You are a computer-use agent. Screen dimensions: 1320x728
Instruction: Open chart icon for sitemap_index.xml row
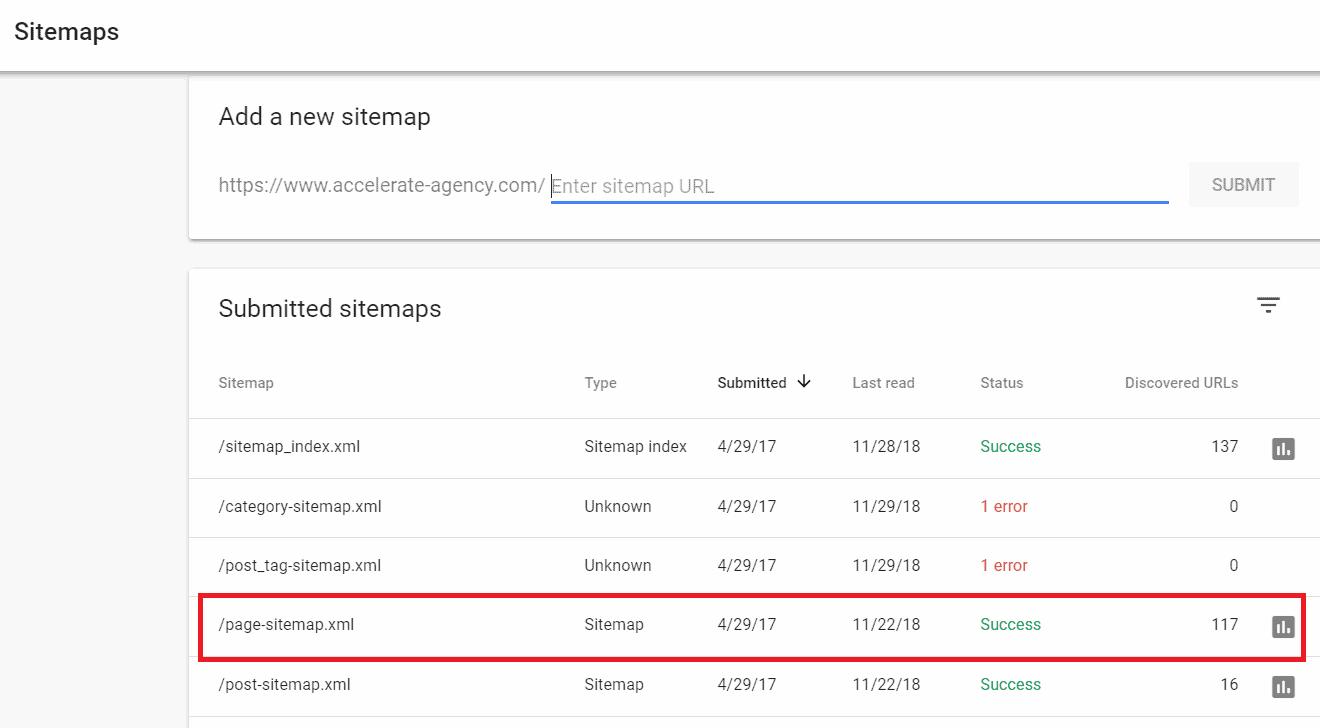tap(1283, 448)
